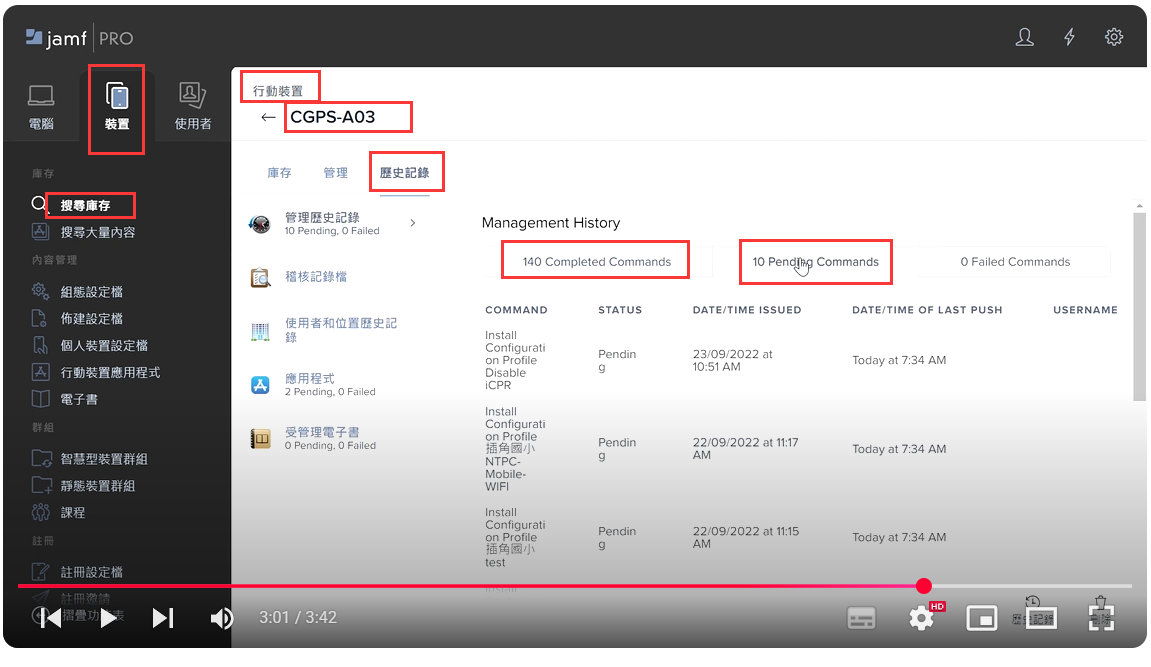
Task: Show 10 Pending Commands
Action: 815,262
